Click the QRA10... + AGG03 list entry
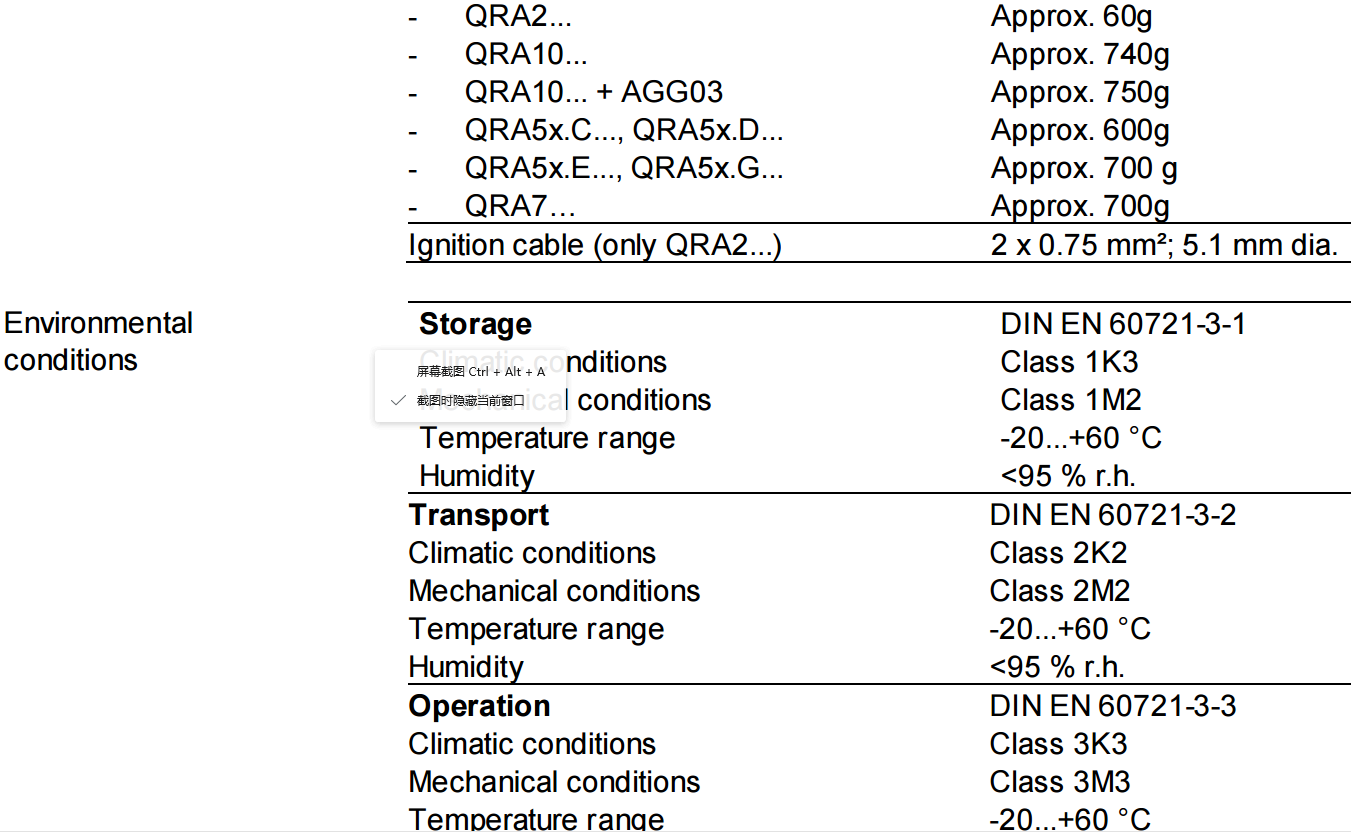The image size is (1351, 833). coord(593,92)
